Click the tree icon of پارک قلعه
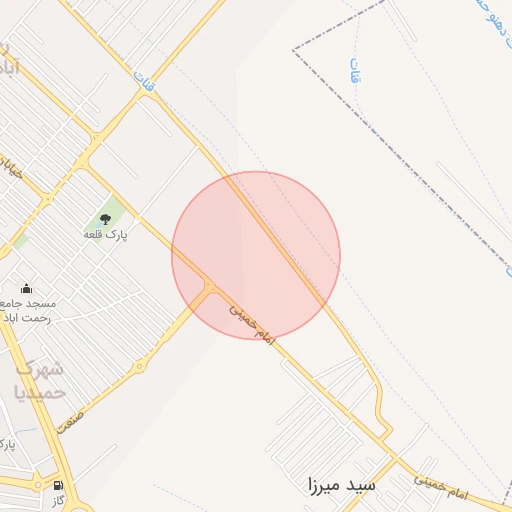Viewport: 512px width, 512px height. [105, 219]
